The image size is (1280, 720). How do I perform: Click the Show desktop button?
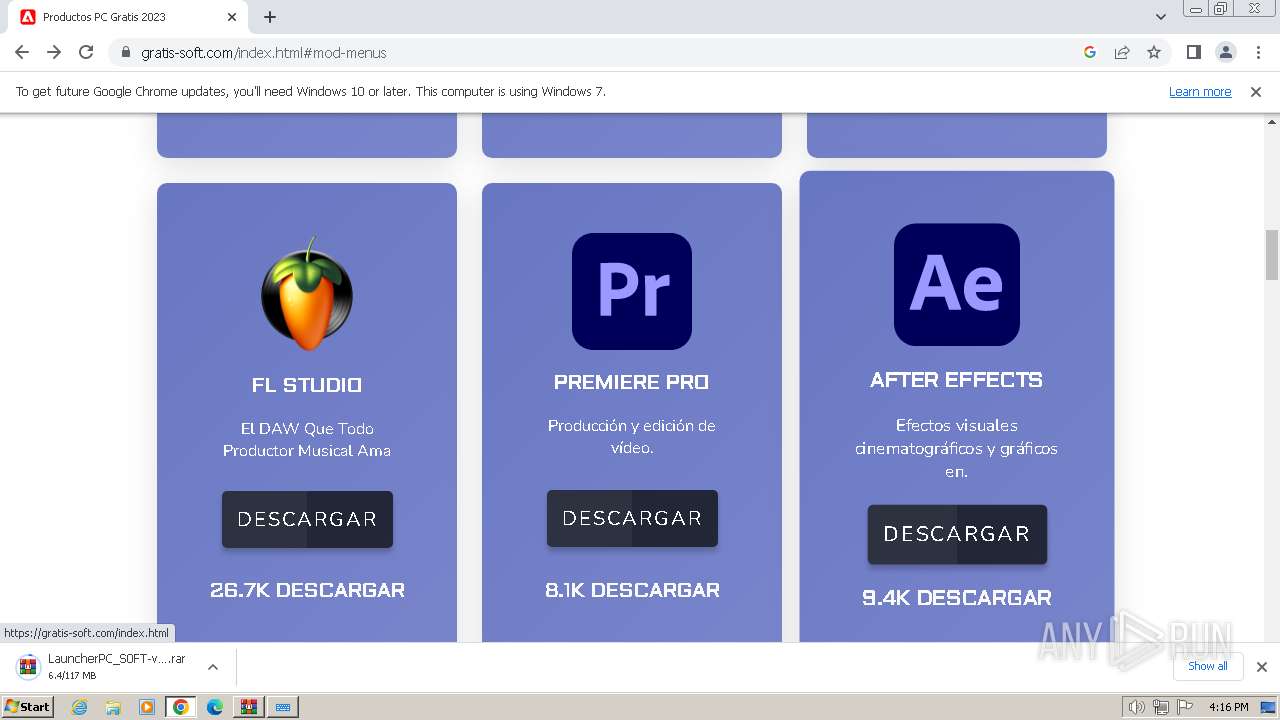1268,707
